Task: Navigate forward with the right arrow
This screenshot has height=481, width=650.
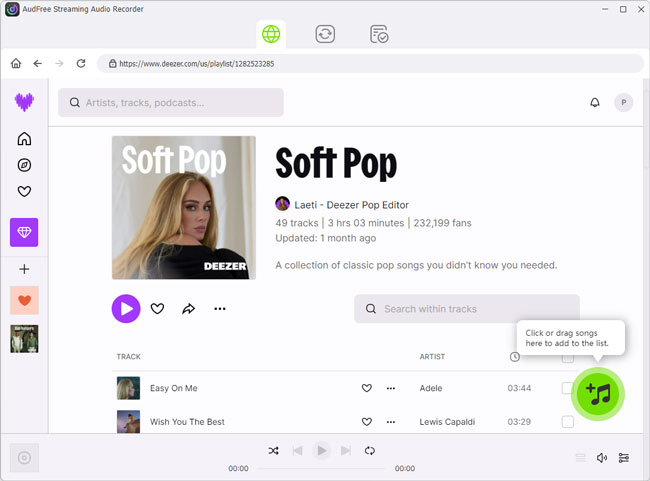Action: (x=59, y=63)
